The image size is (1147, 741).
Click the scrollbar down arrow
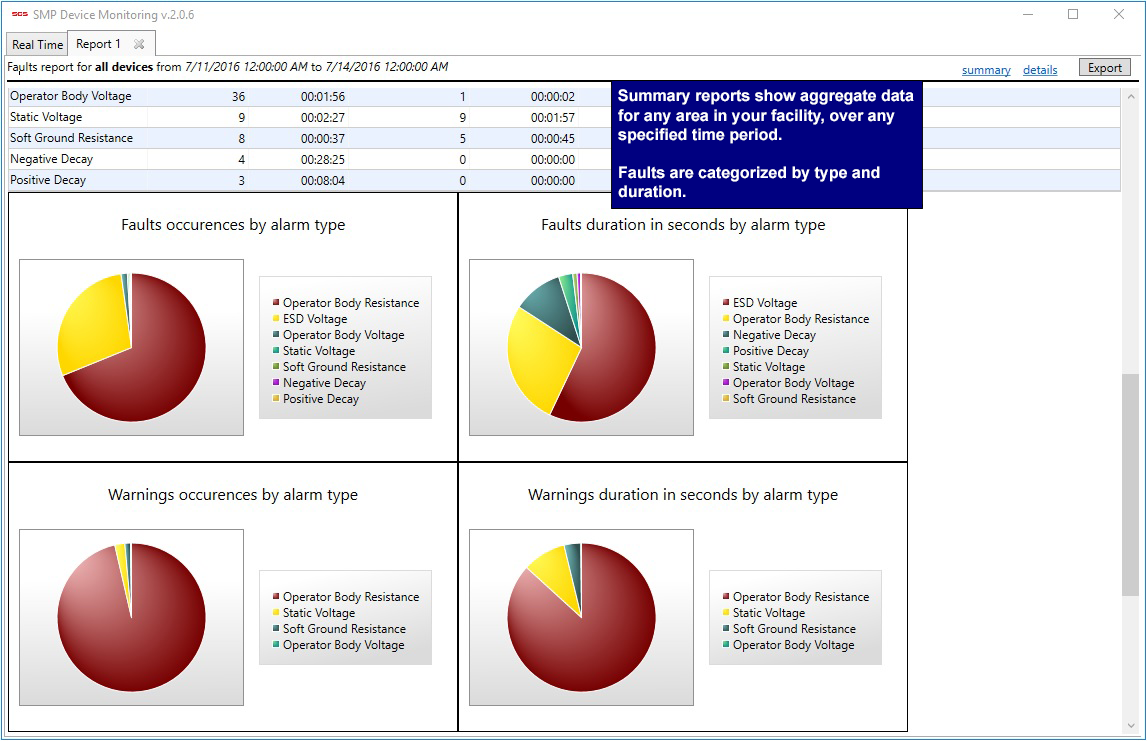pos(1130,725)
